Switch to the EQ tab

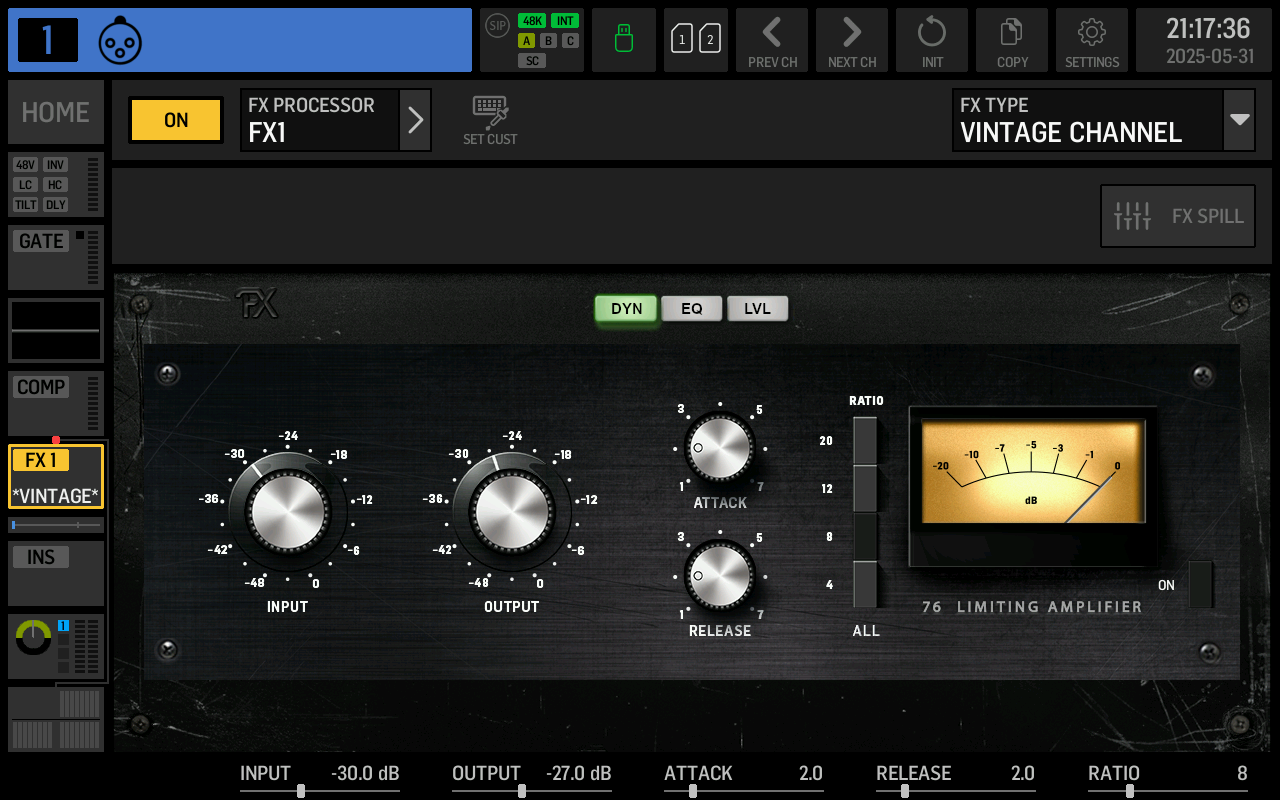[692, 308]
